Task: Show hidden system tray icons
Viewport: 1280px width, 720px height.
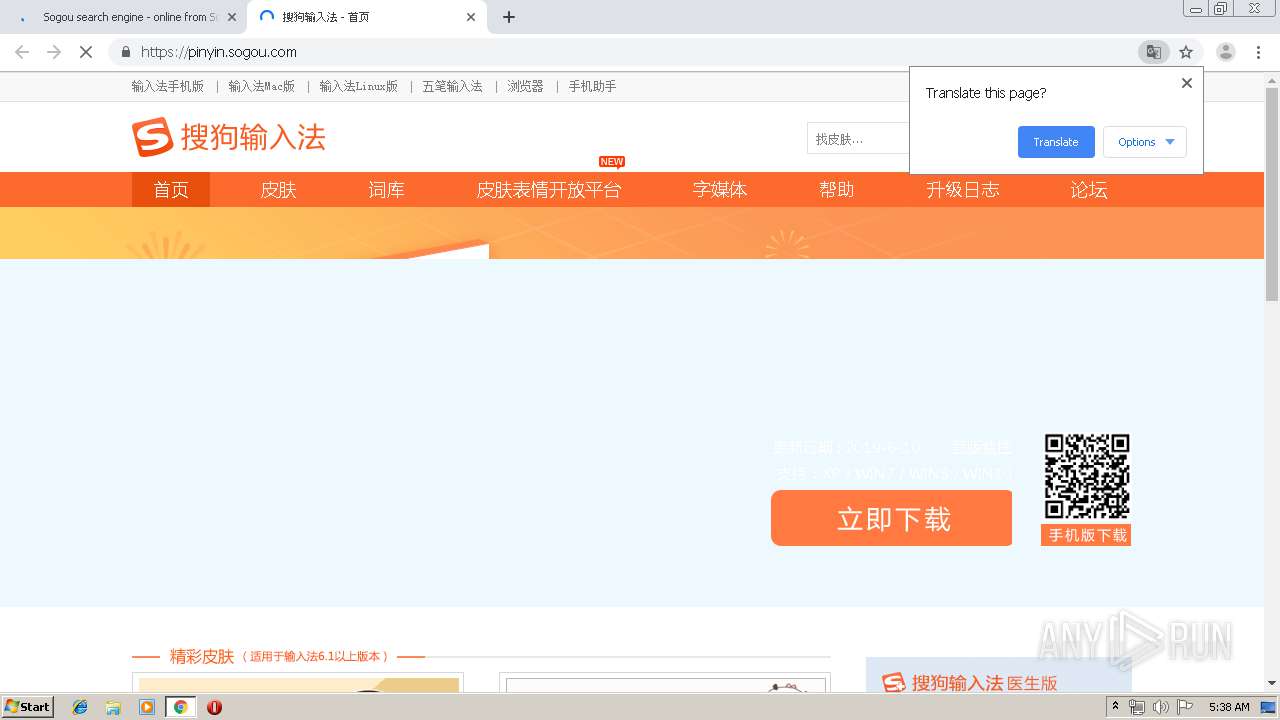Action: [x=1115, y=707]
